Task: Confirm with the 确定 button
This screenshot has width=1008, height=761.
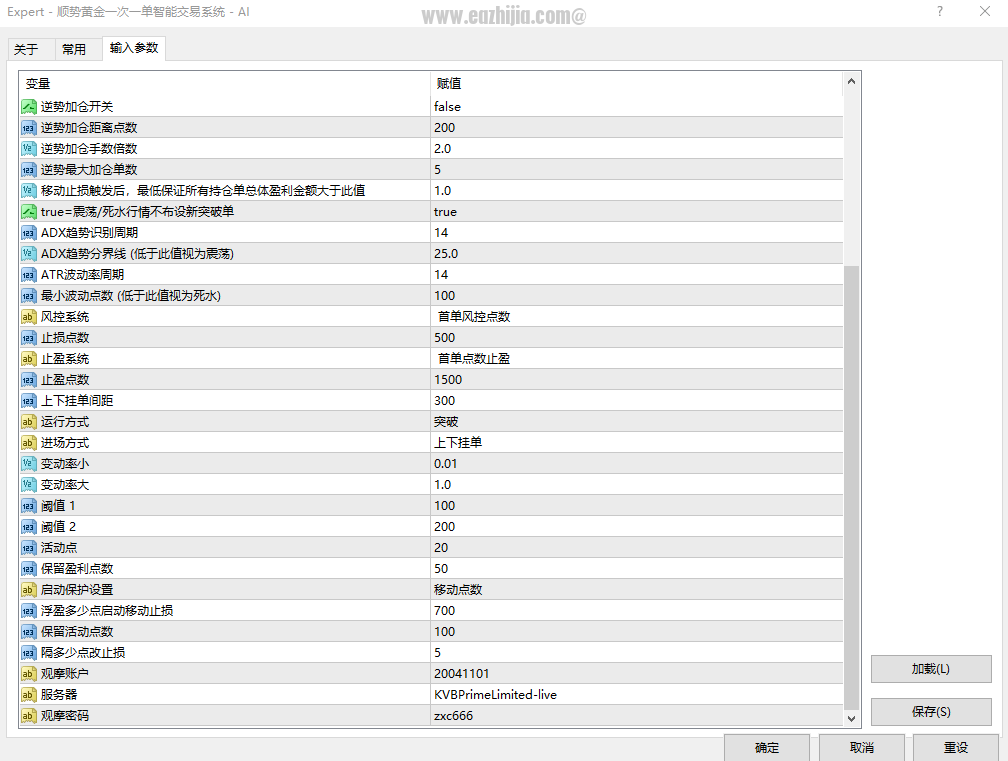Action: (x=767, y=748)
